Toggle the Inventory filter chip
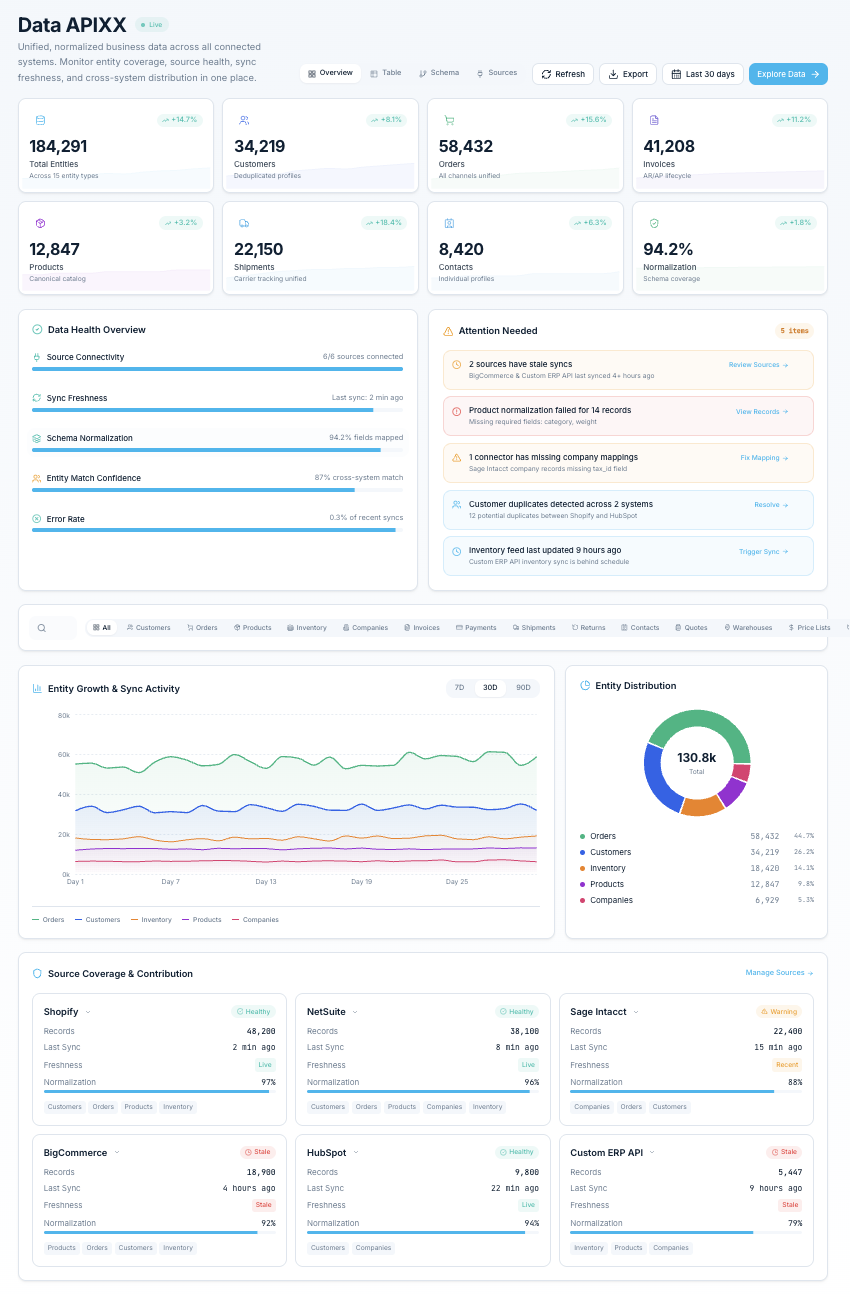Viewport: 850px width, 1294px height. pyautogui.click(x=311, y=627)
